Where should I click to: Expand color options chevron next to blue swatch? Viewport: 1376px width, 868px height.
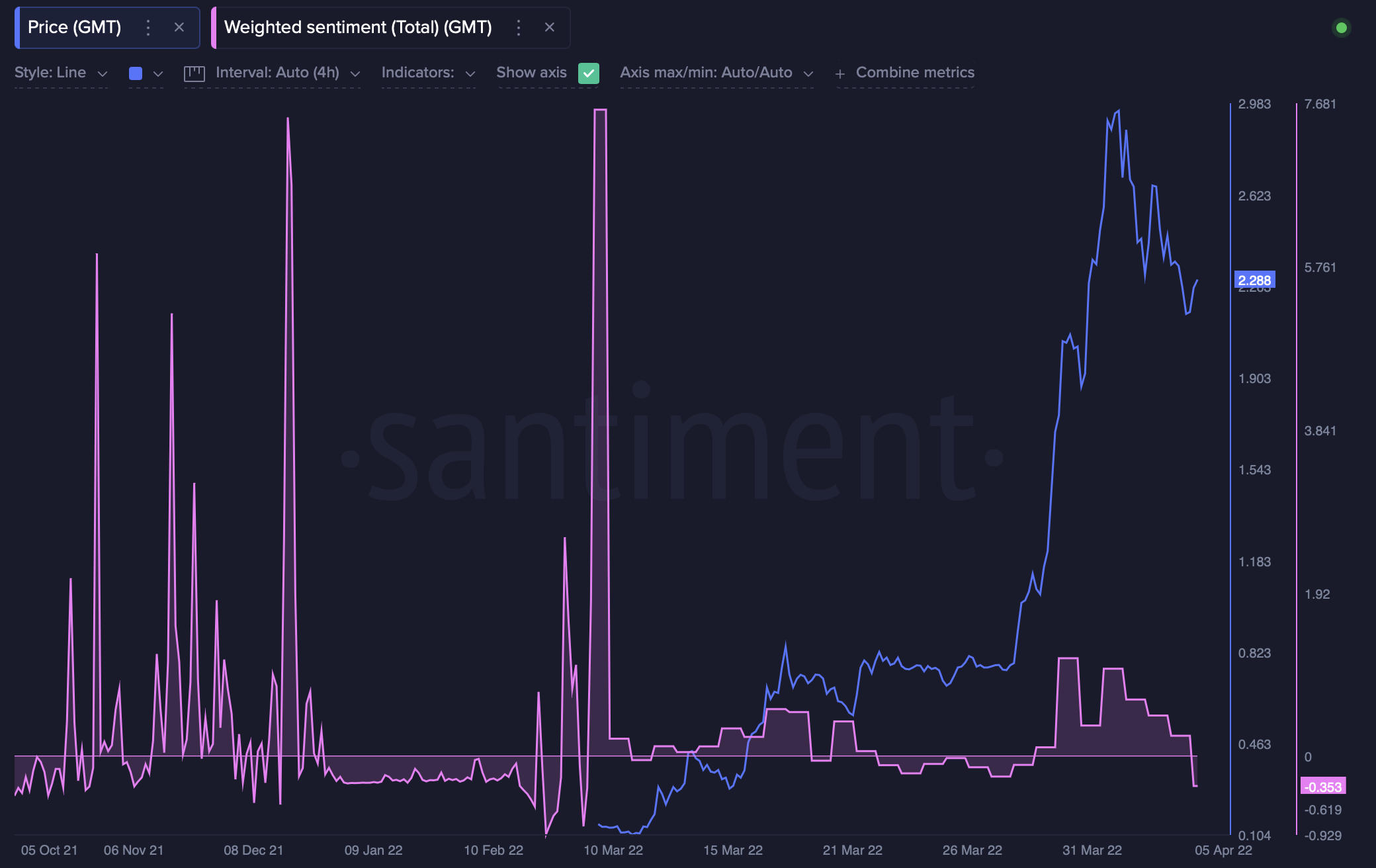pos(158,74)
